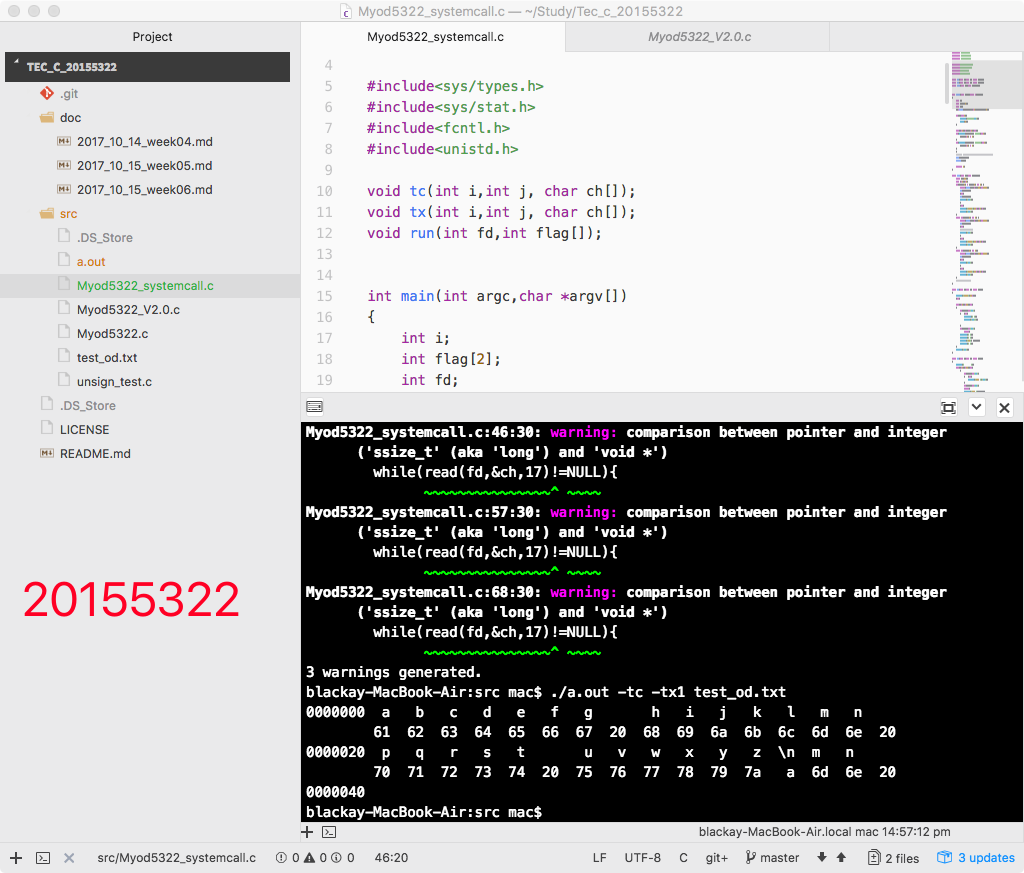Screen dimensions: 1024x873
Task: Select a.out in the src folder
Action: [91, 262]
